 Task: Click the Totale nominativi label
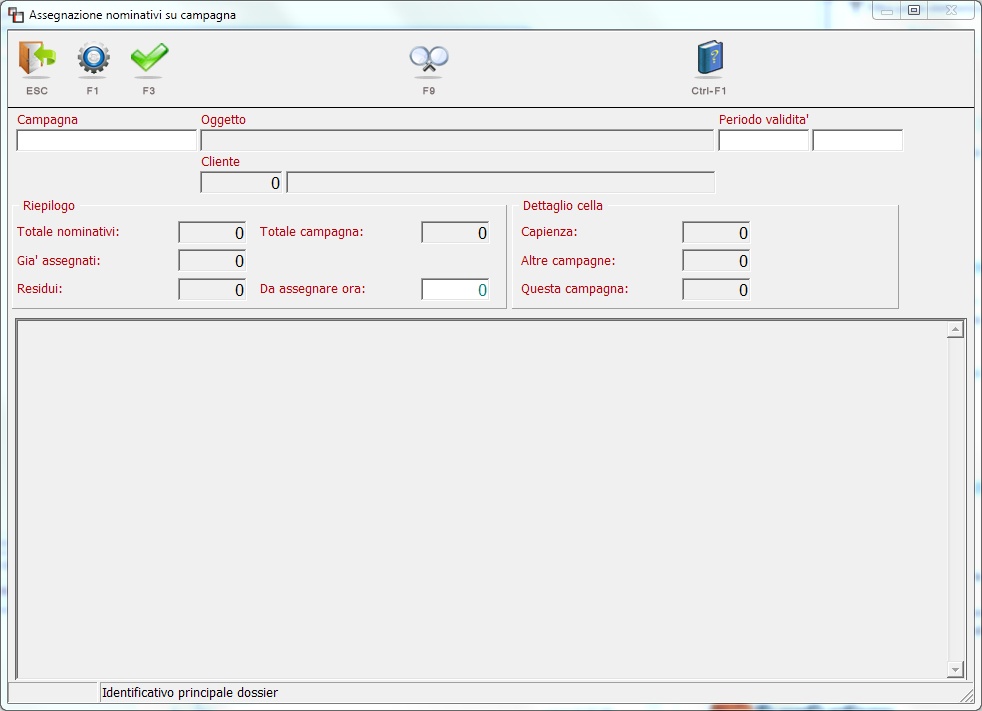tap(68, 232)
